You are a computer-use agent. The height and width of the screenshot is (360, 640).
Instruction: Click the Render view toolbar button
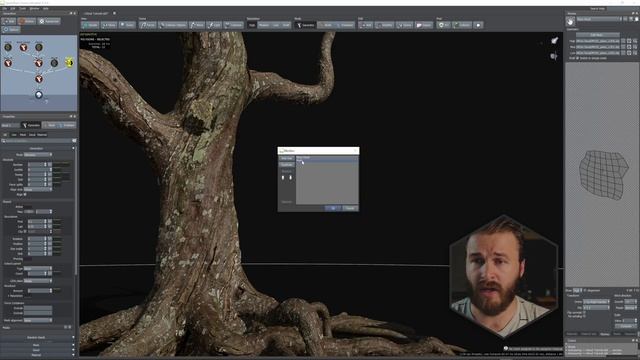(x=90, y=25)
